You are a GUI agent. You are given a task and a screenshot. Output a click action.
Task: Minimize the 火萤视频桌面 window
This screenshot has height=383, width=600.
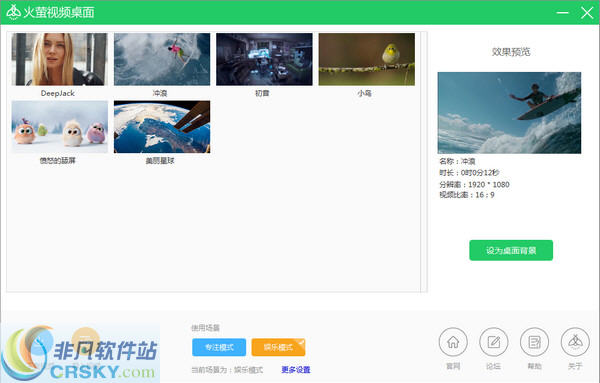pyautogui.click(x=562, y=13)
